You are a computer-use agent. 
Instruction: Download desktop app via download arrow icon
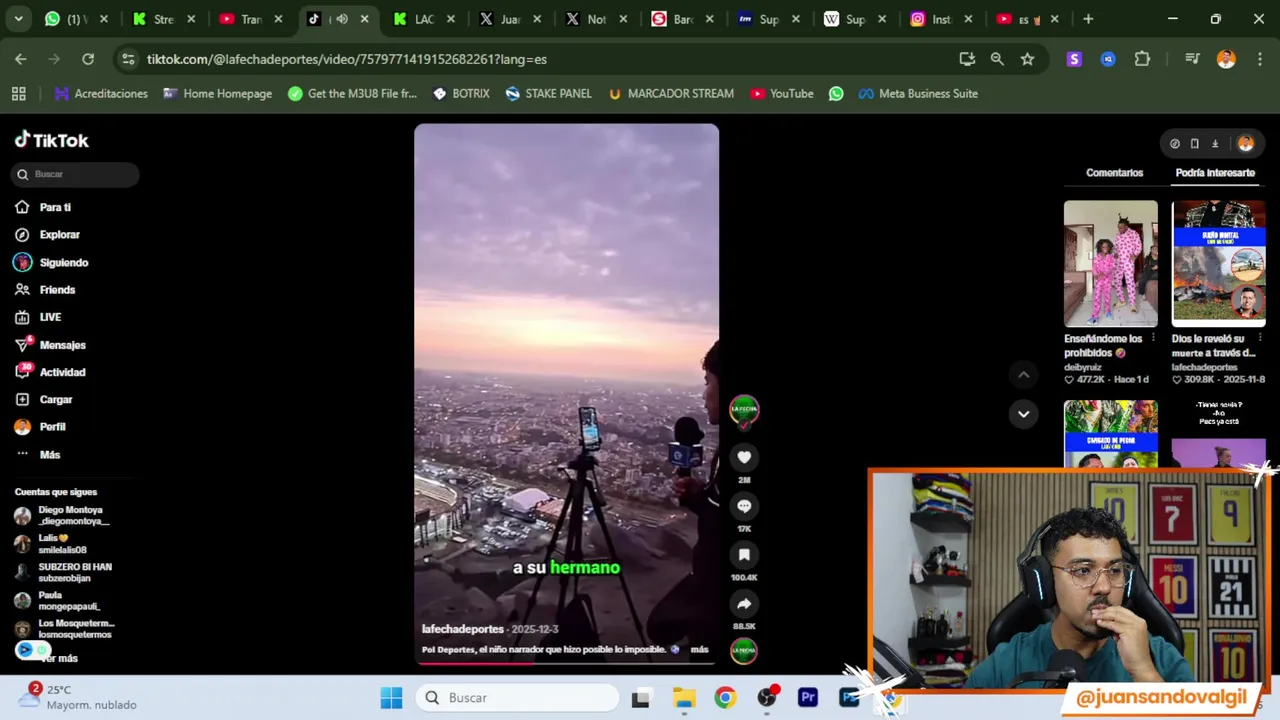pyautogui.click(x=1215, y=144)
